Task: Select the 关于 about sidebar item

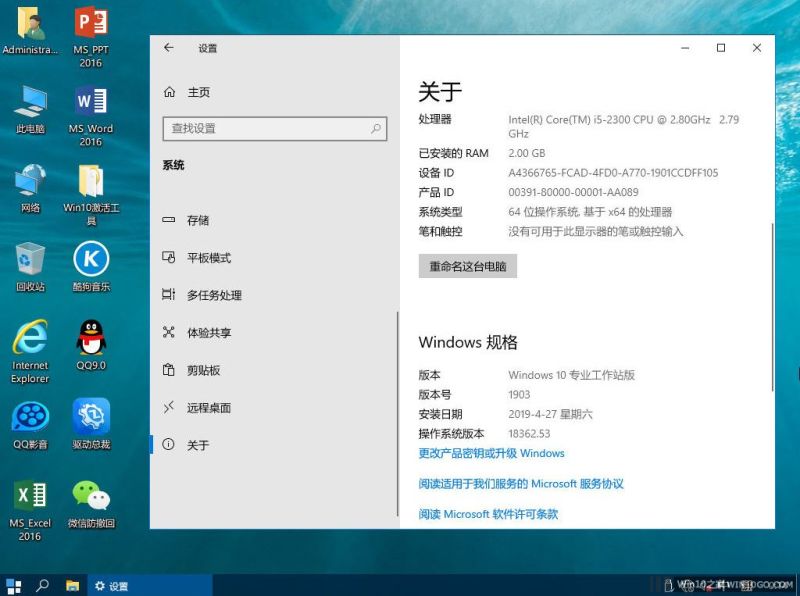Action: point(198,445)
